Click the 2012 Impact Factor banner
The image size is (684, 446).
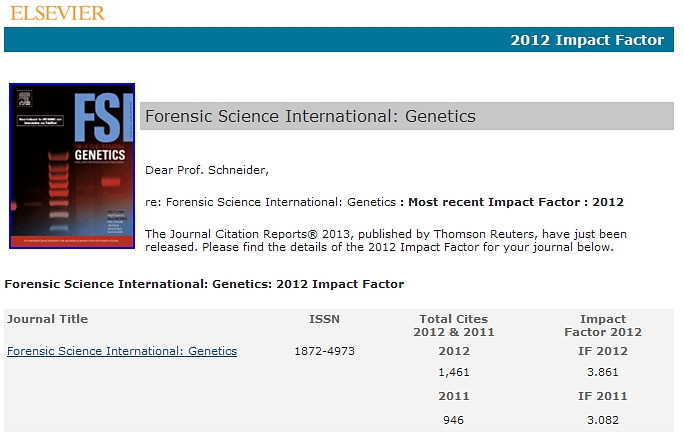click(x=339, y=40)
